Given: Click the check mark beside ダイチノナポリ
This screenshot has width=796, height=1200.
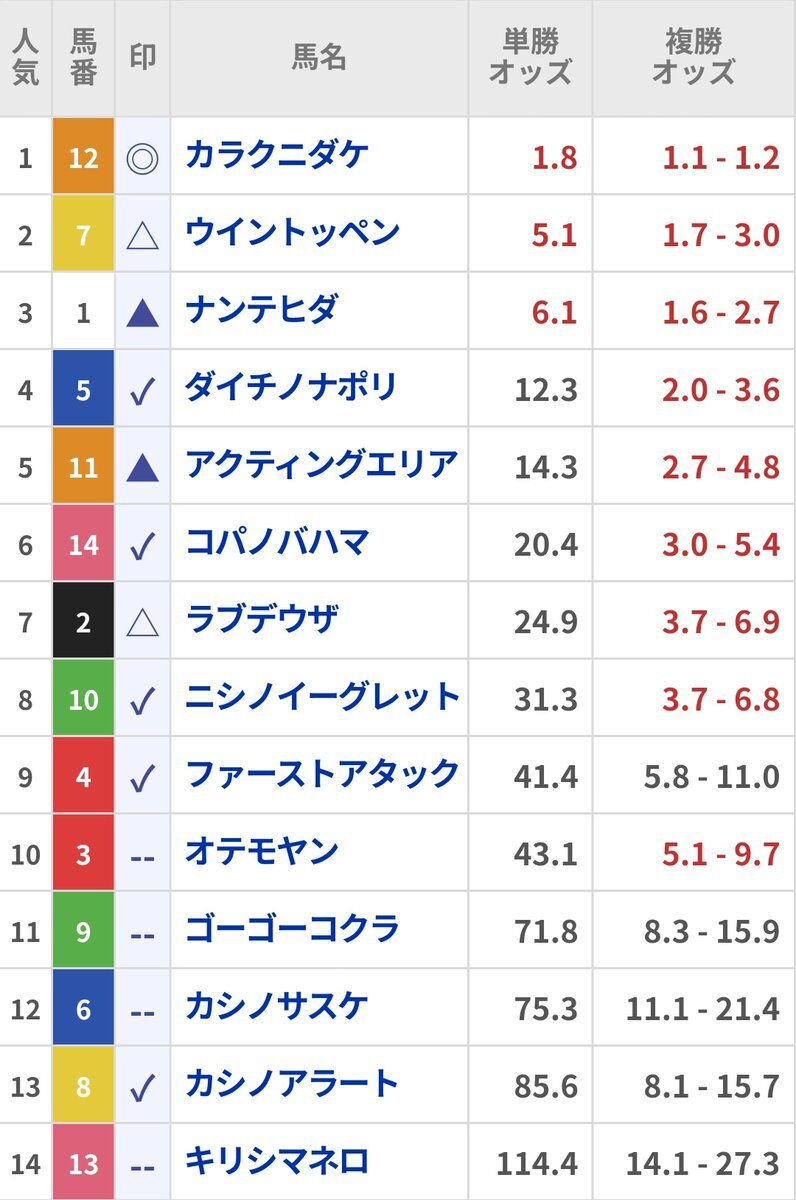Looking at the screenshot, I should click(143, 390).
